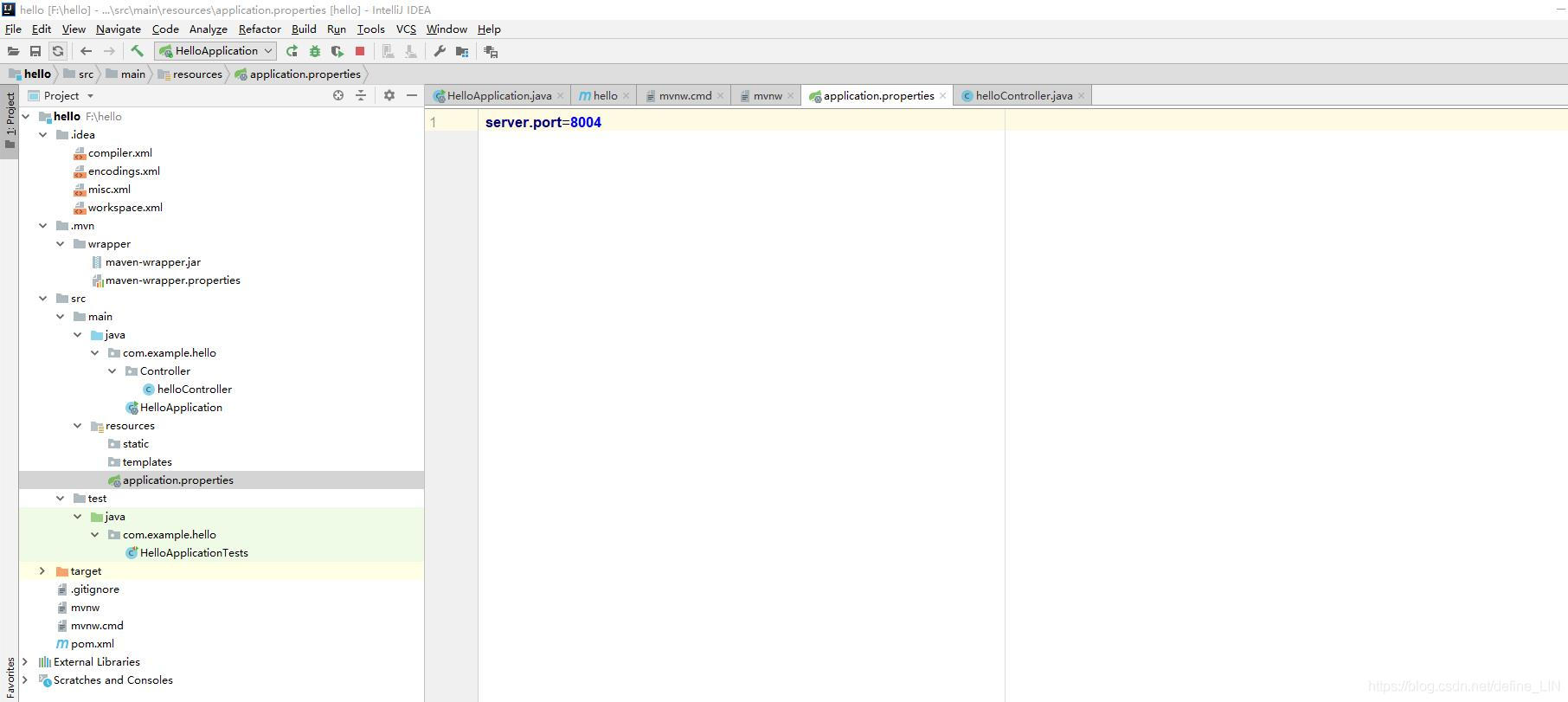Collapse the test folder
Screen dimensions: 1568x702
tap(60, 498)
